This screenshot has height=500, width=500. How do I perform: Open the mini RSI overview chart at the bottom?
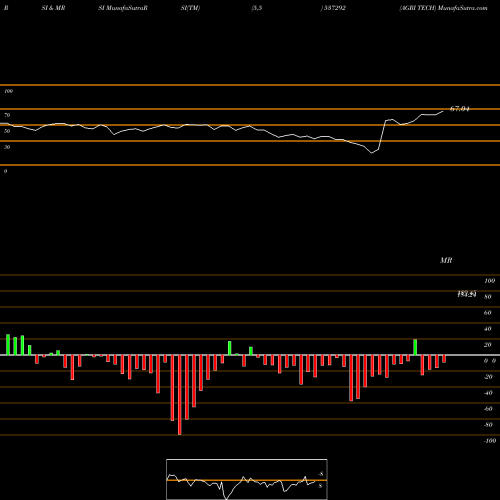[247, 479]
